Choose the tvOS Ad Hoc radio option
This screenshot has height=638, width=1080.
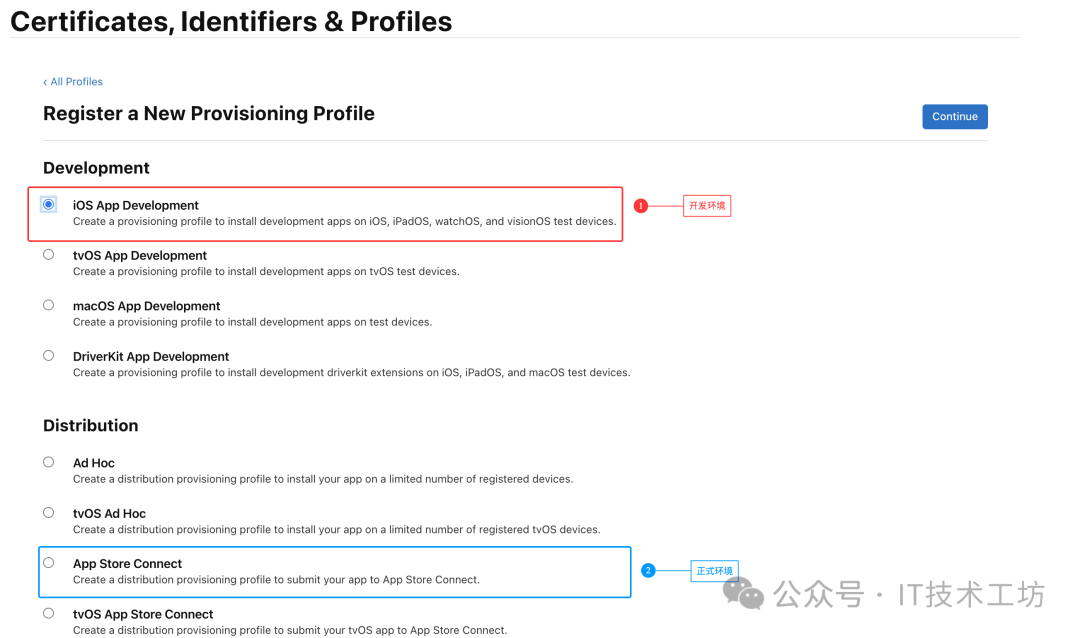(x=48, y=512)
